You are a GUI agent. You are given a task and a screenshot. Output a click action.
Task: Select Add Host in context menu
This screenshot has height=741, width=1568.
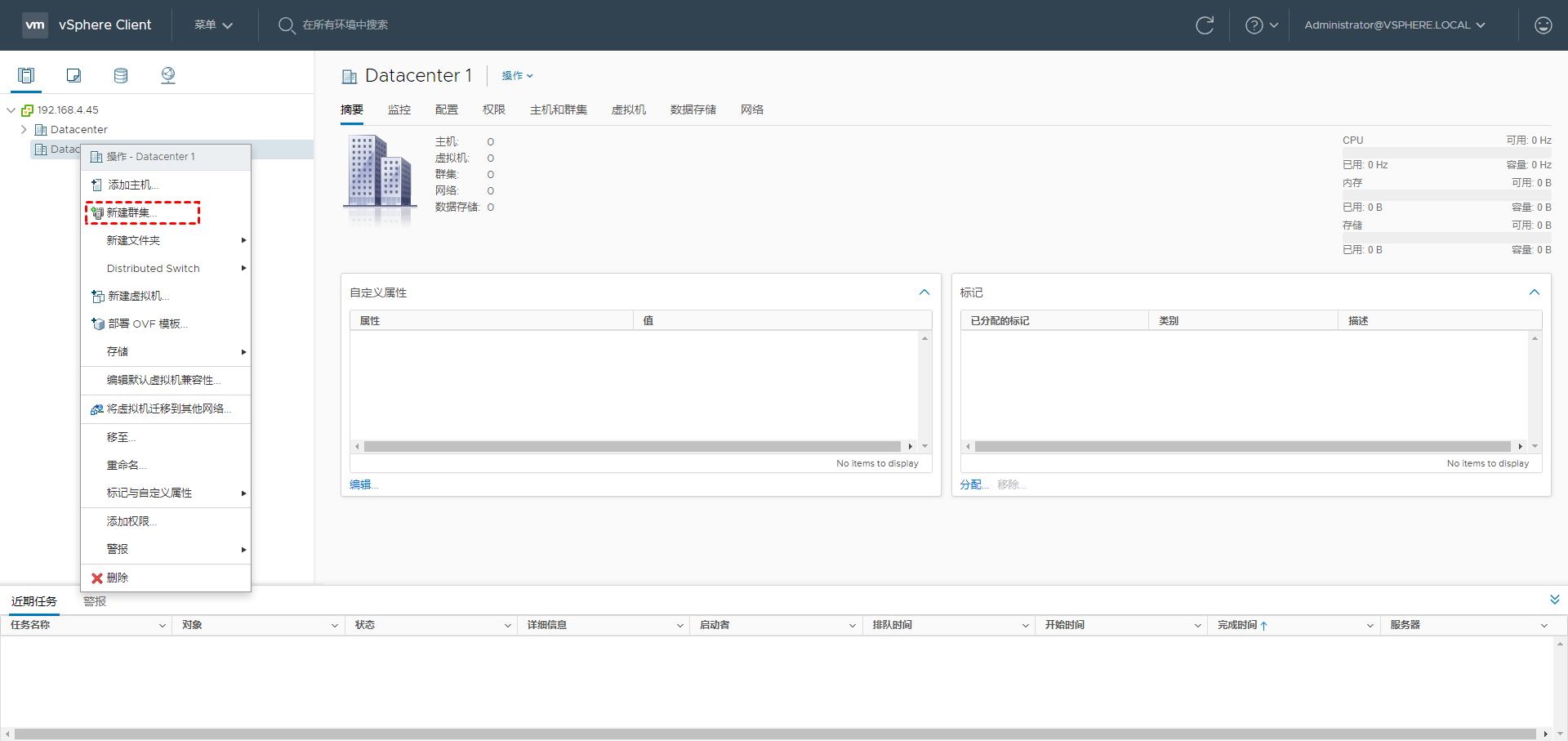pyautogui.click(x=132, y=185)
